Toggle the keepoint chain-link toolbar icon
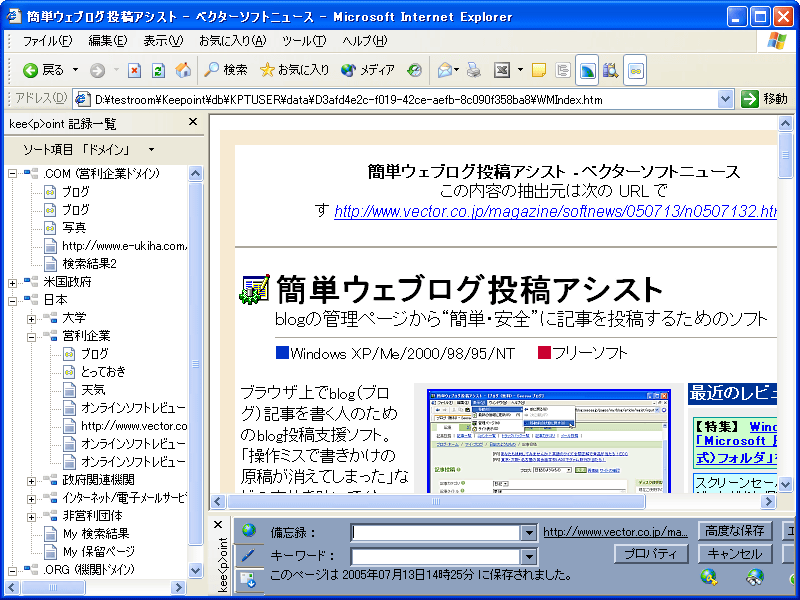This screenshot has width=800, height=600. (x=635, y=70)
